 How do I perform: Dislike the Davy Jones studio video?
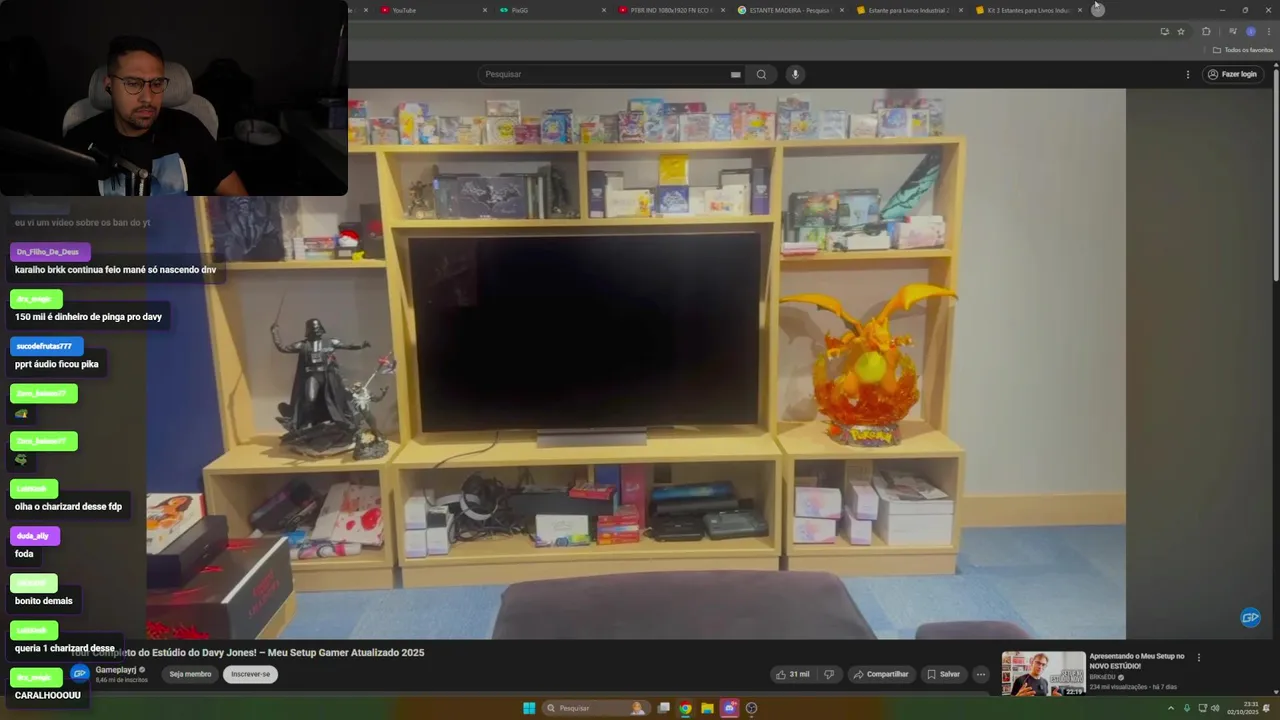pyautogui.click(x=829, y=674)
